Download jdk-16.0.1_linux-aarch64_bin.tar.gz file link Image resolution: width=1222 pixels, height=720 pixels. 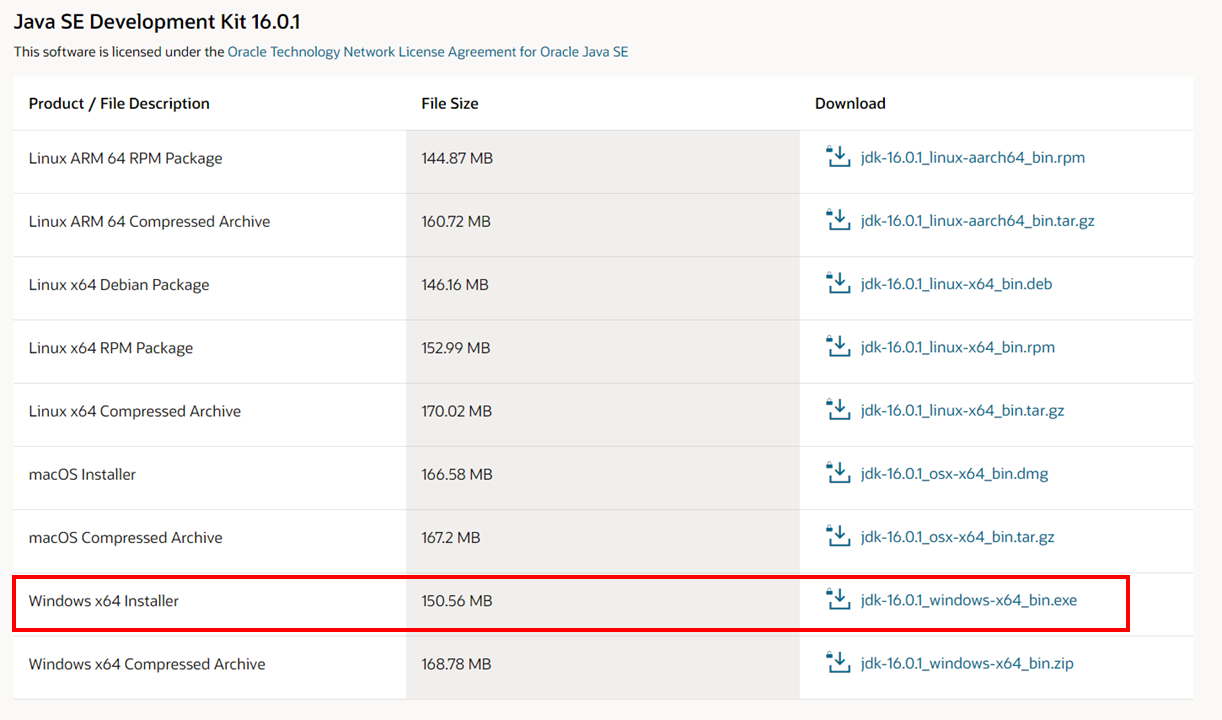pyautogui.click(x=978, y=221)
